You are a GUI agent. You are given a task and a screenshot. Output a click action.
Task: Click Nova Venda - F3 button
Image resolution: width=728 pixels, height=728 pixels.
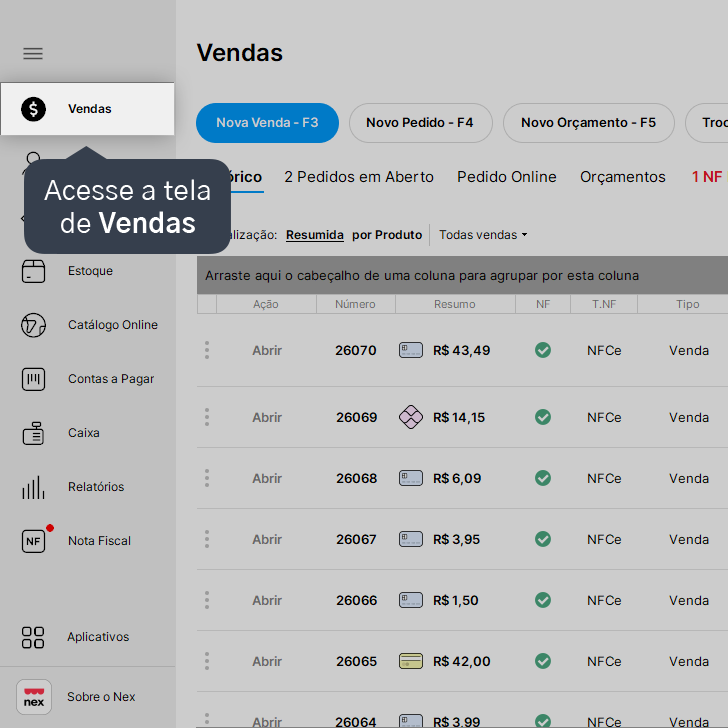pos(267,123)
